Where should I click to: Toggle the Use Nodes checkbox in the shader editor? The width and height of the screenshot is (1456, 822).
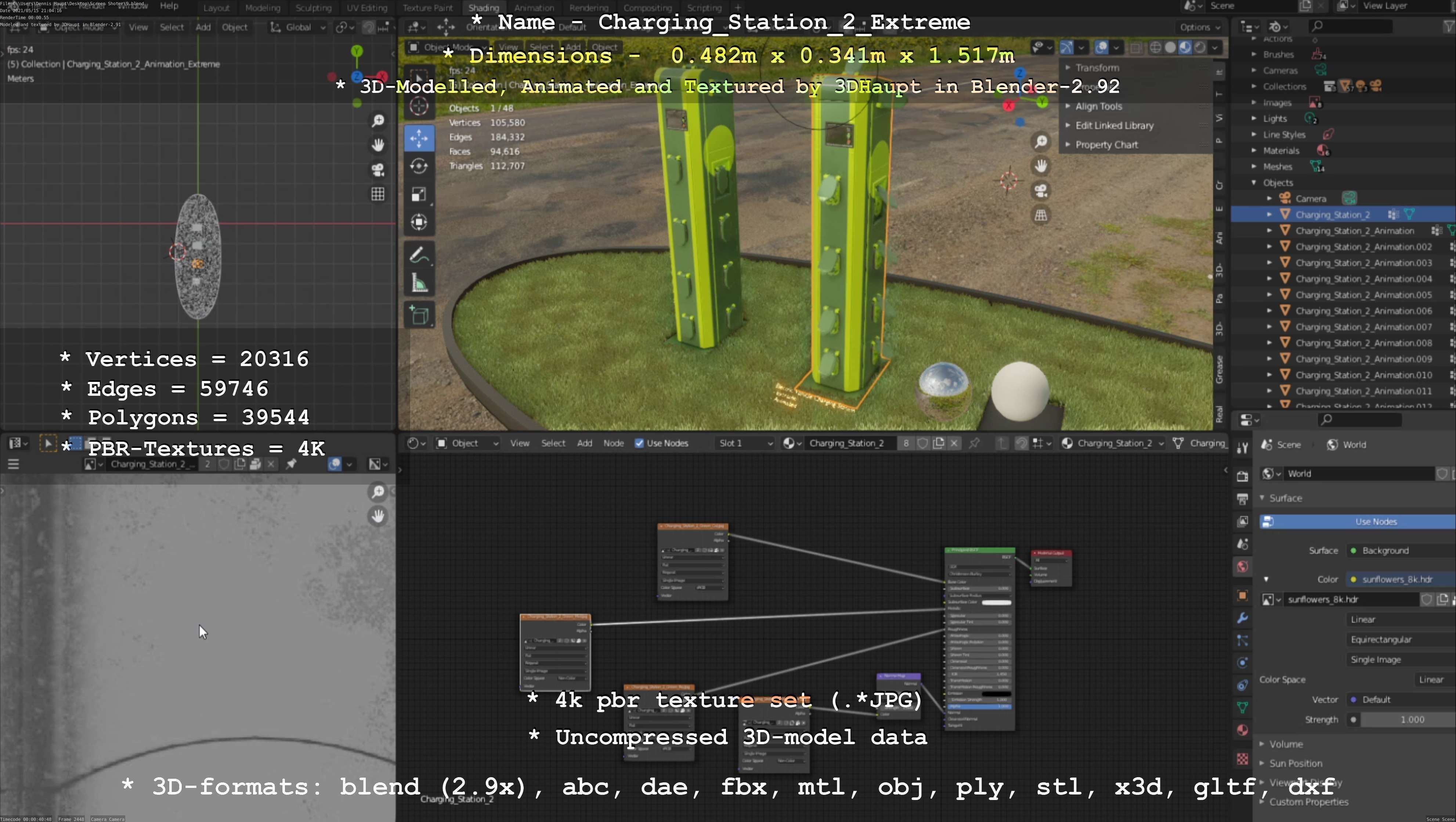(x=639, y=443)
